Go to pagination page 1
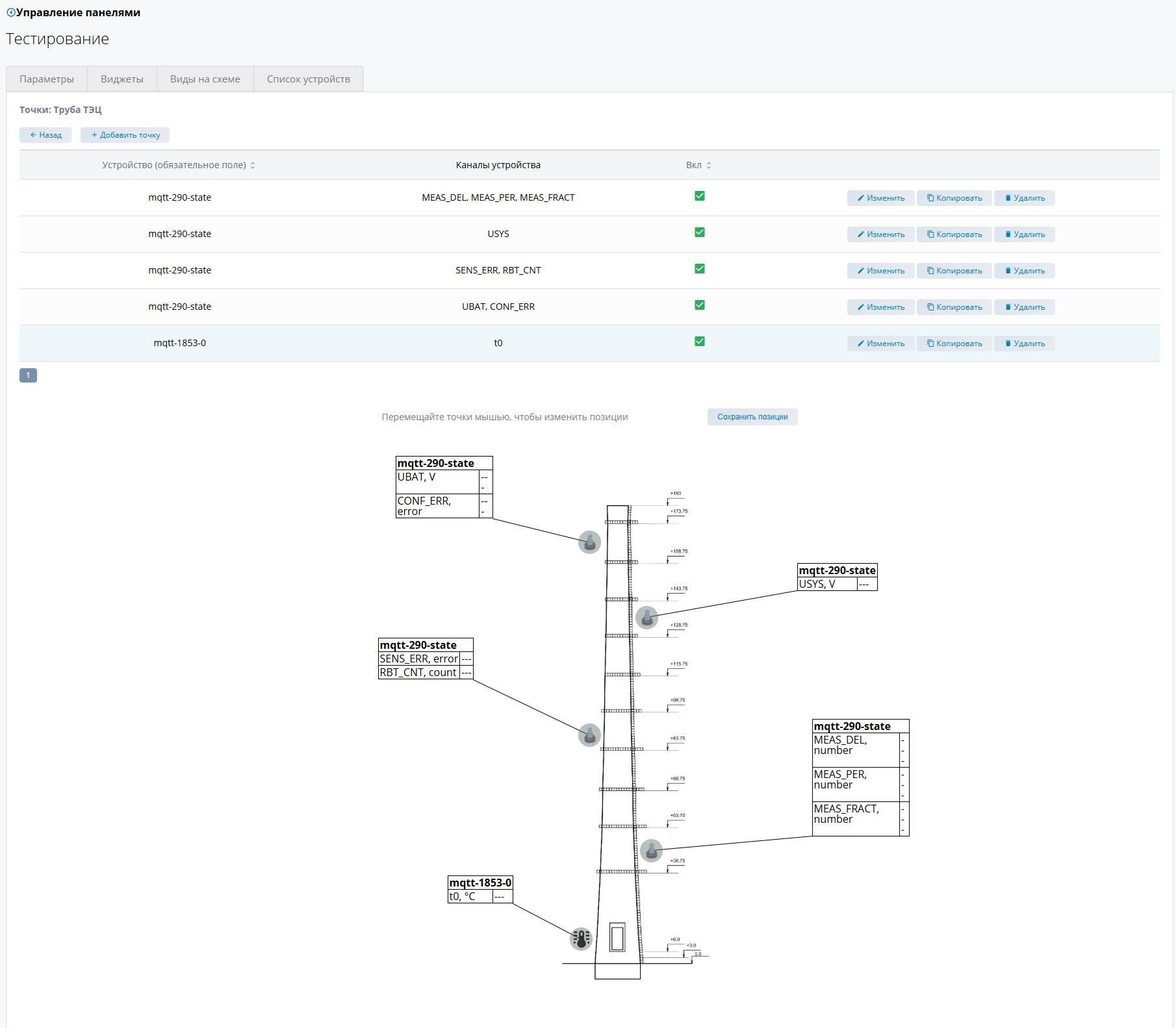Image resolution: width=1176 pixels, height=1030 pixels. (x=28, y=375)
